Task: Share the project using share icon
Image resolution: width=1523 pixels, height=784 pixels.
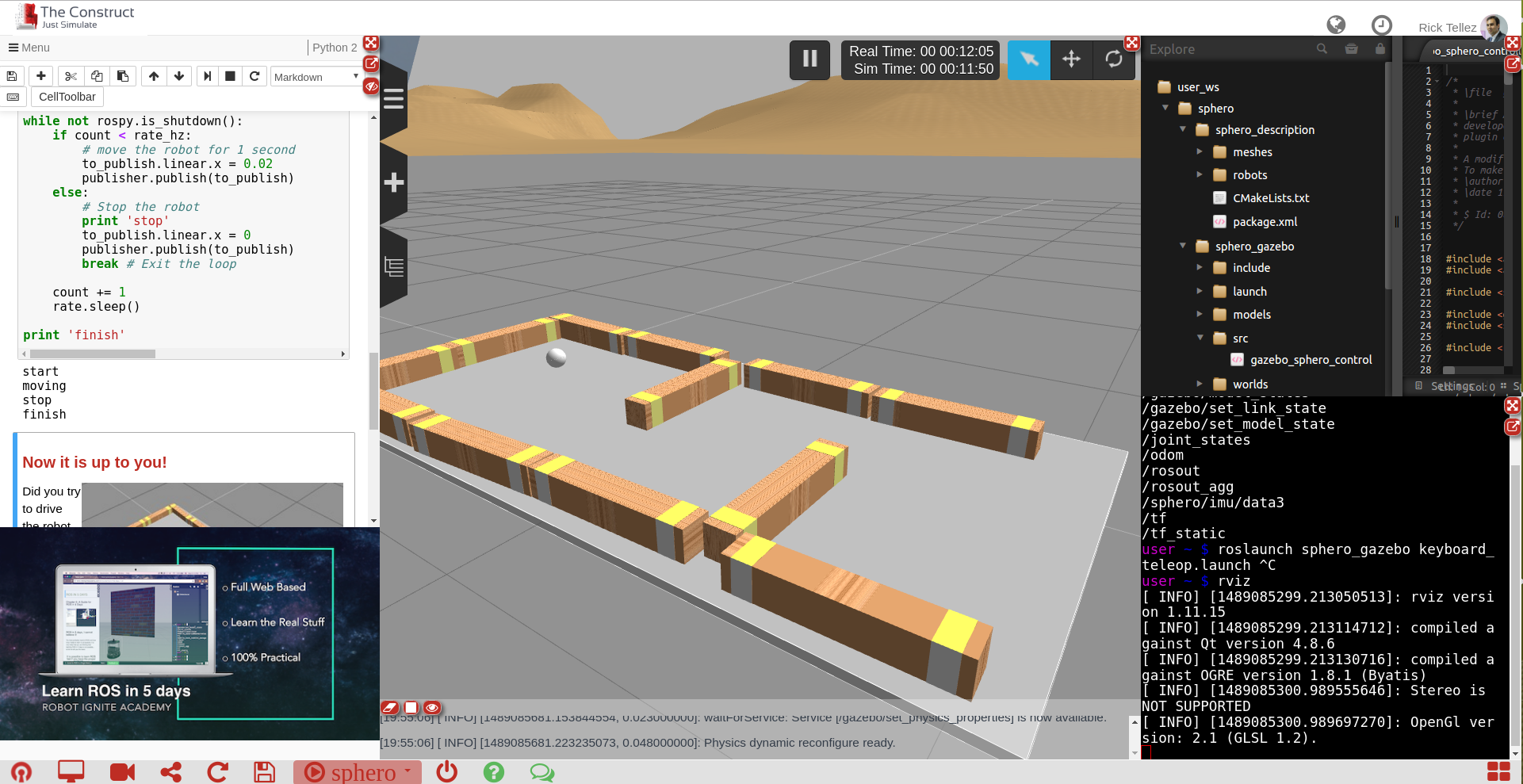Action: point(170,772)
